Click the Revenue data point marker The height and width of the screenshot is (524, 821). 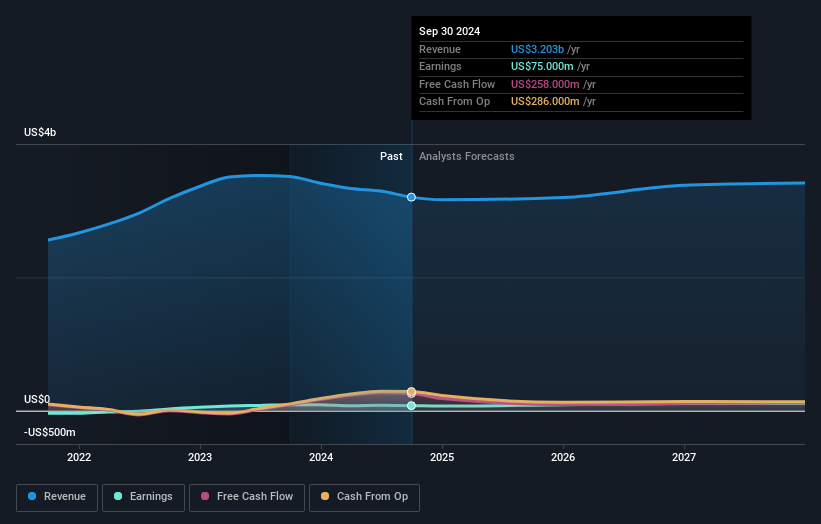[412, 197]
